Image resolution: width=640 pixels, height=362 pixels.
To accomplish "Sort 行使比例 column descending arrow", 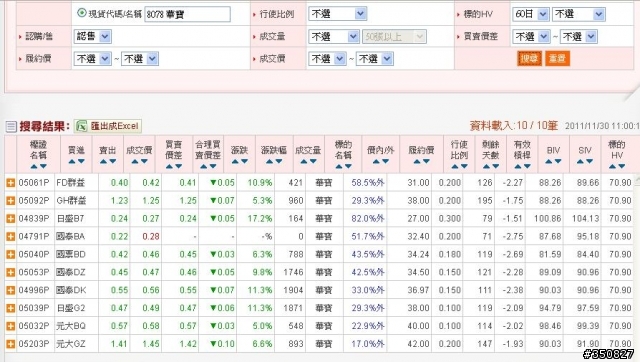I will pos(464,167).
